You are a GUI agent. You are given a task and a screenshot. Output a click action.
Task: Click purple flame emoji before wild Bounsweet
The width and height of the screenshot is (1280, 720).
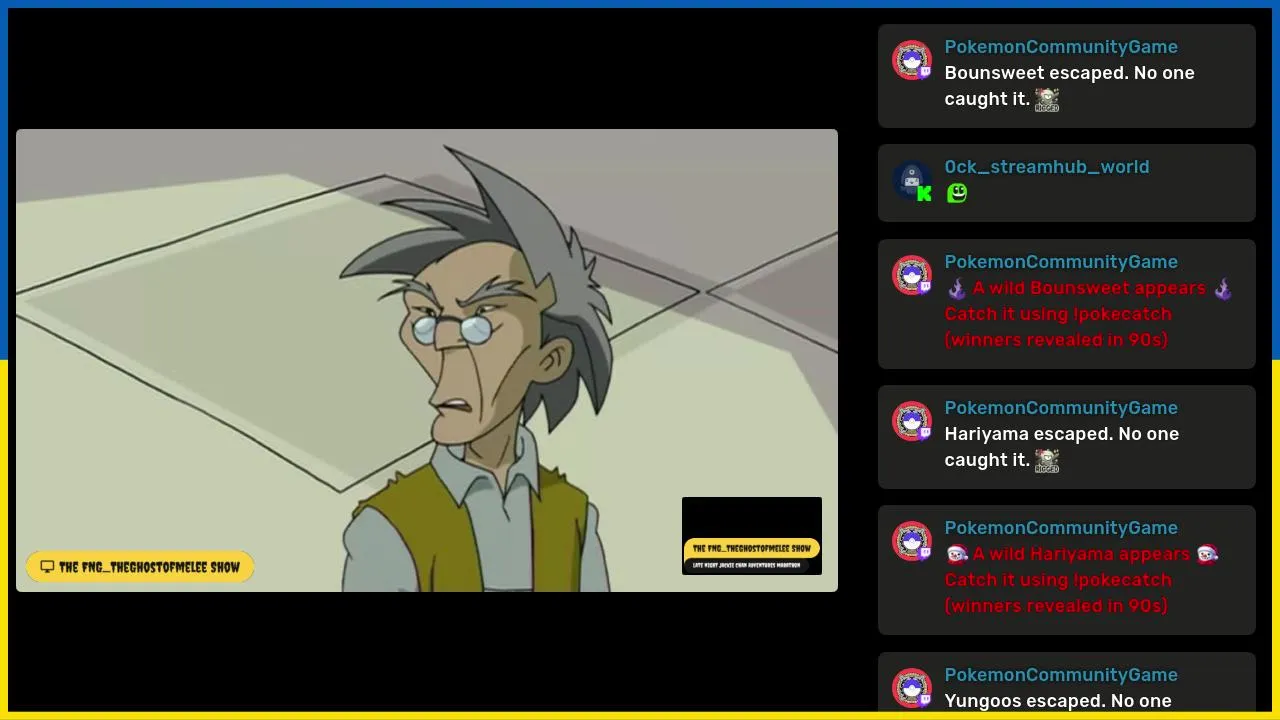957,288
